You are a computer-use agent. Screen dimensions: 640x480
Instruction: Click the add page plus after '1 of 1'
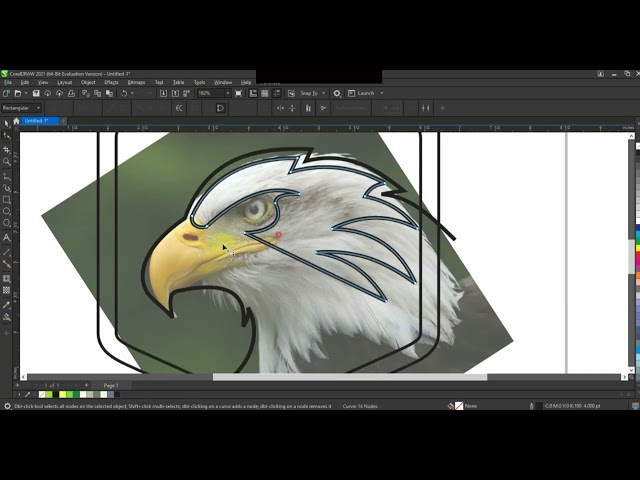87,385
